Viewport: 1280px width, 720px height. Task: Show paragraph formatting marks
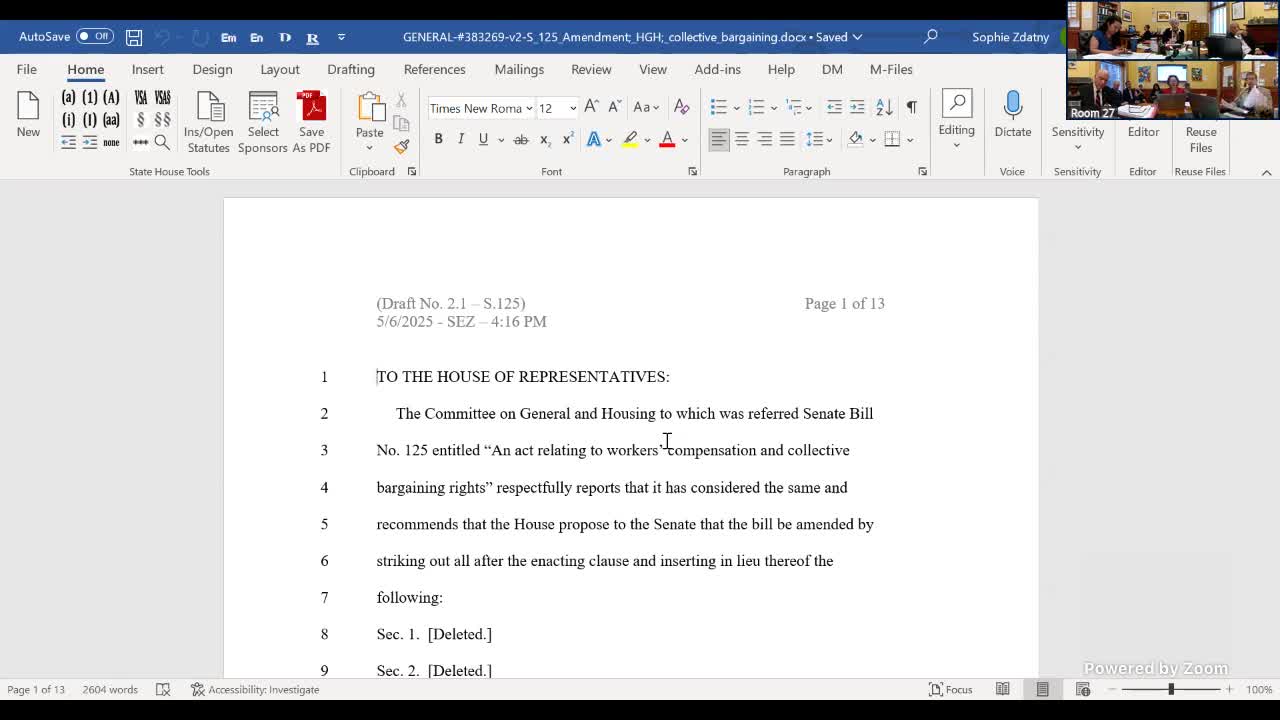click(x=911, y=107)
